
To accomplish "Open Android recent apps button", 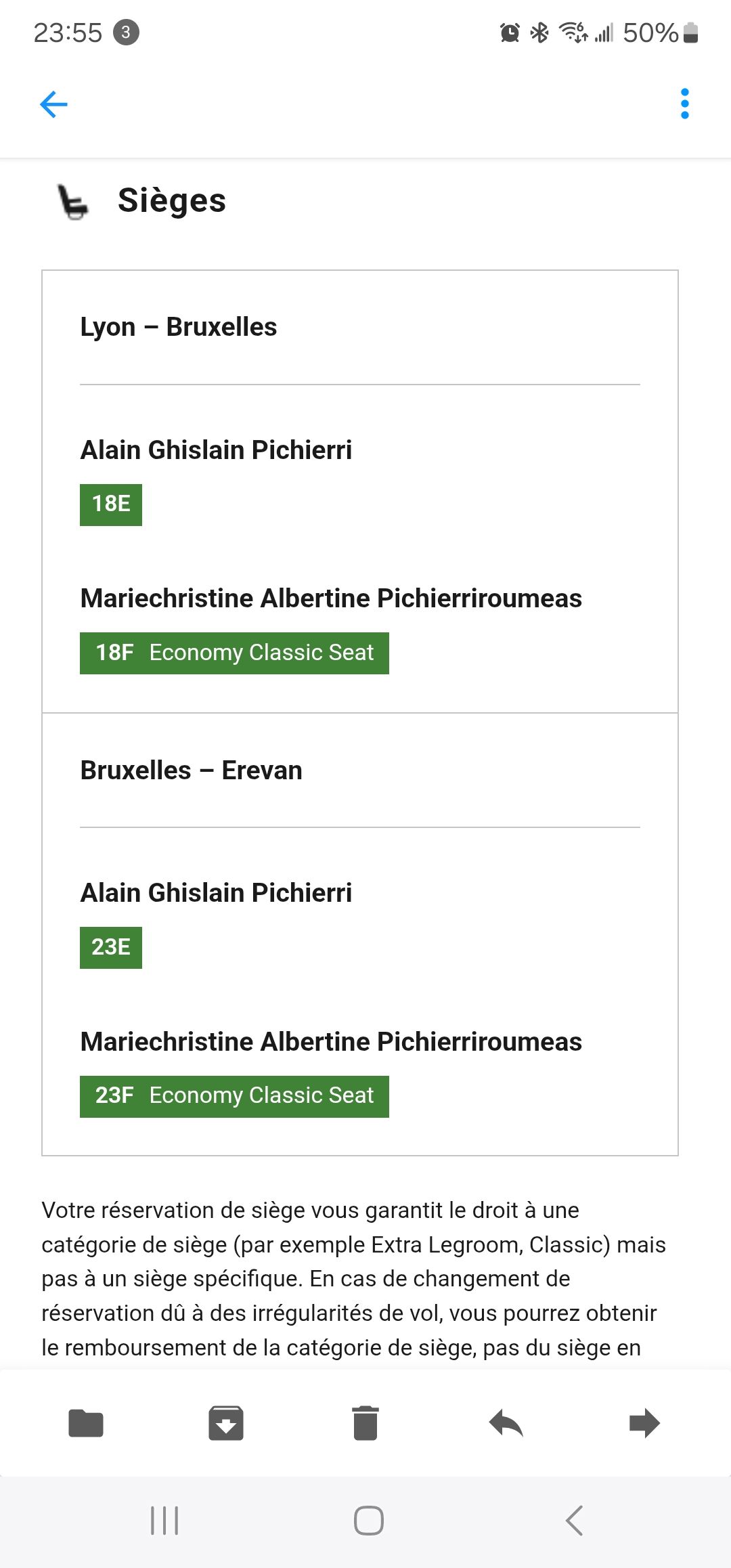I will point(164,1521).
